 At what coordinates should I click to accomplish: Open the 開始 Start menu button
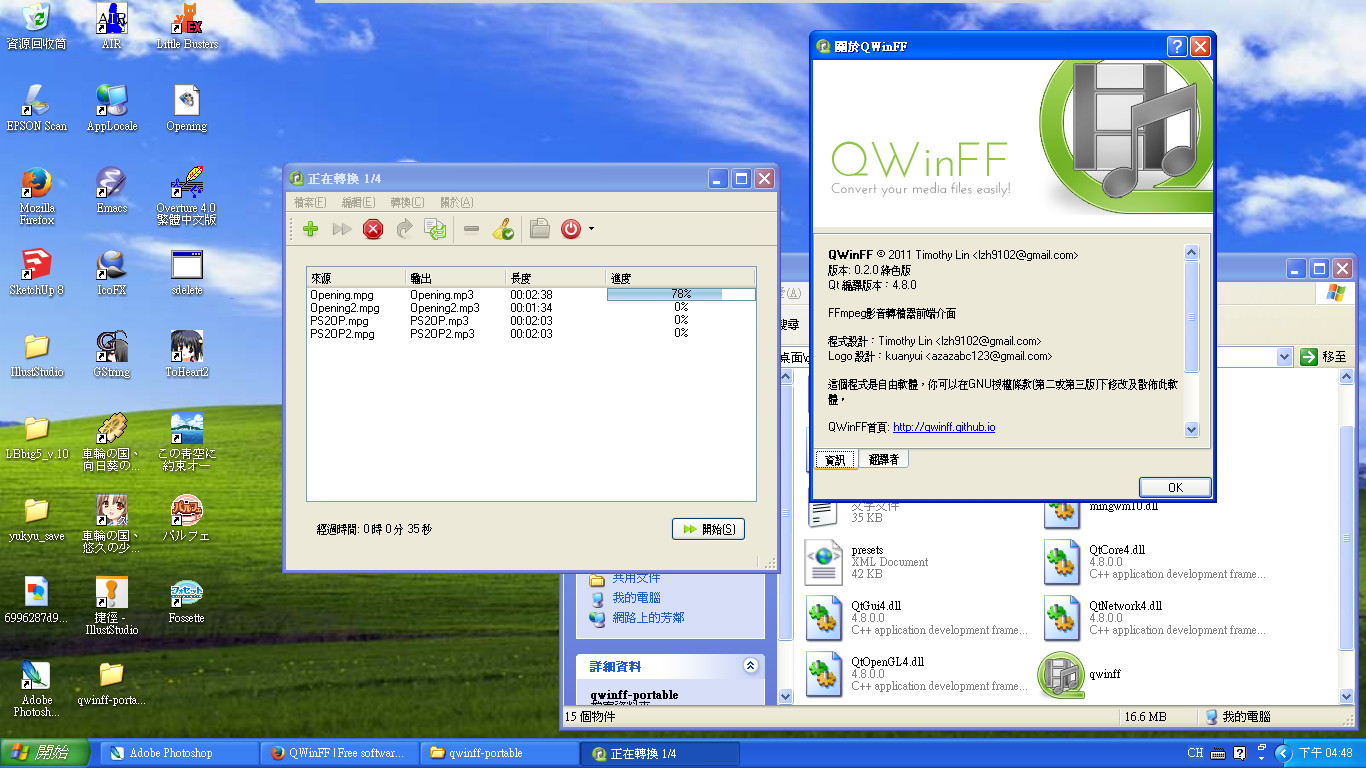[x=44, y=753]
